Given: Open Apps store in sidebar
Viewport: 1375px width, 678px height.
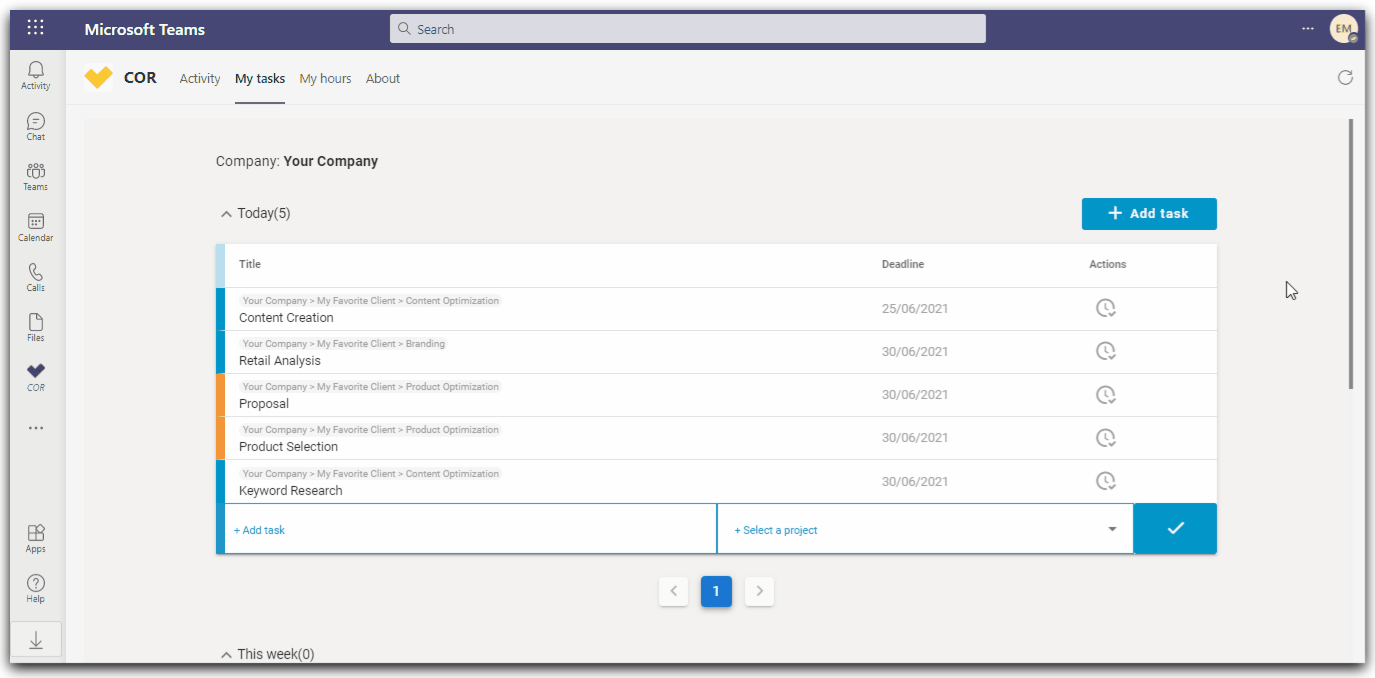Looking at the screenshot, I should (x=36, y=539).
